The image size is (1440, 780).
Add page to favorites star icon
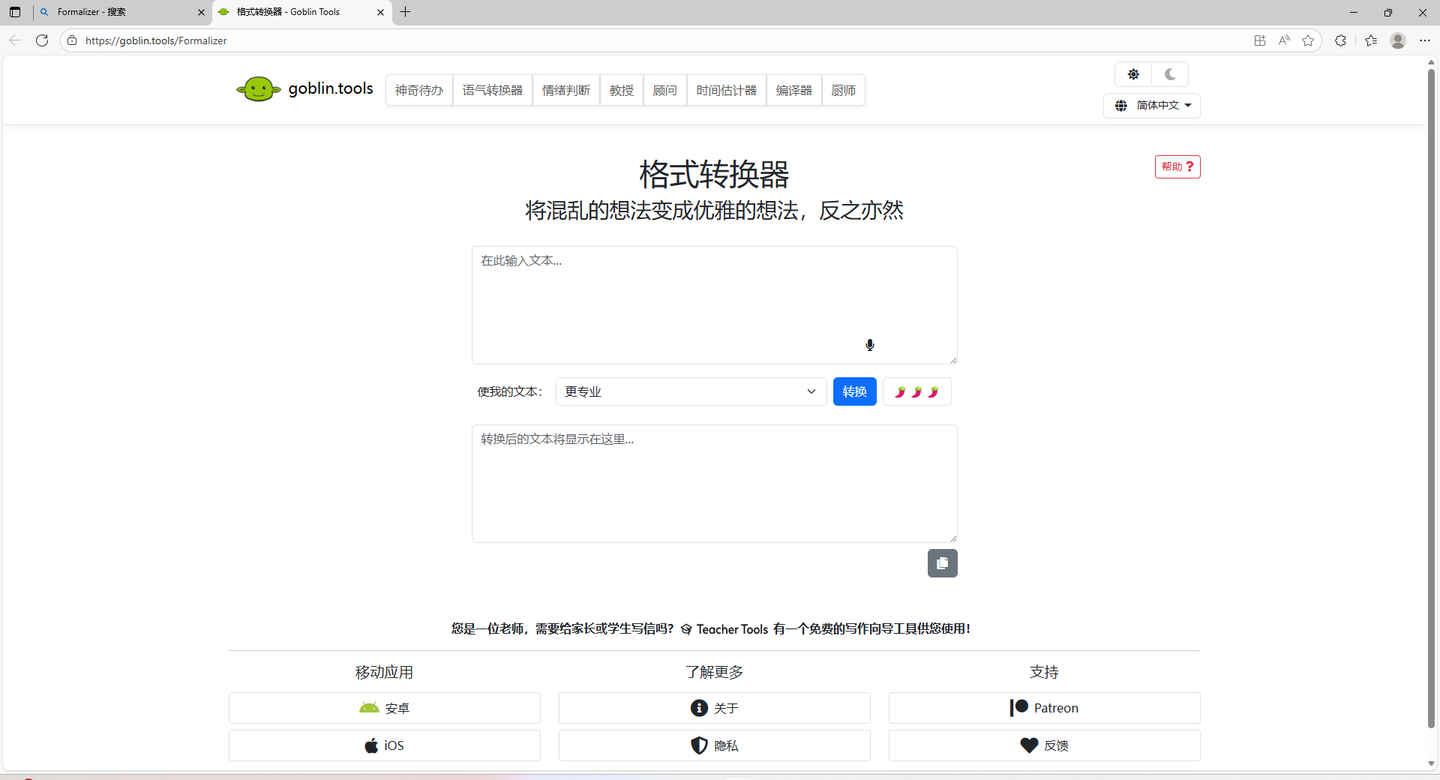click(x=1308, y=41)
